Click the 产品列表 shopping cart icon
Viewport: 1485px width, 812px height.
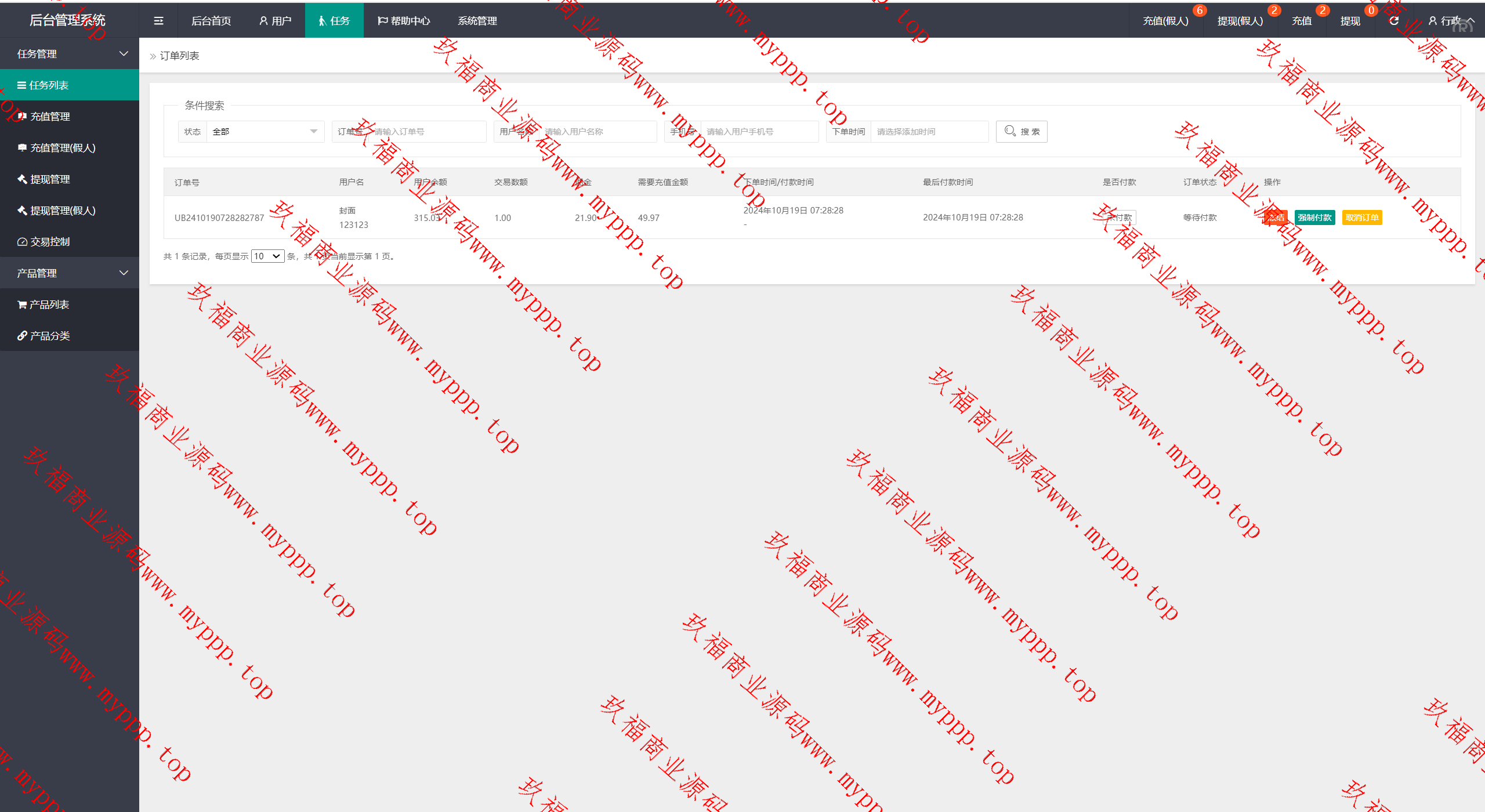(22, 304)
